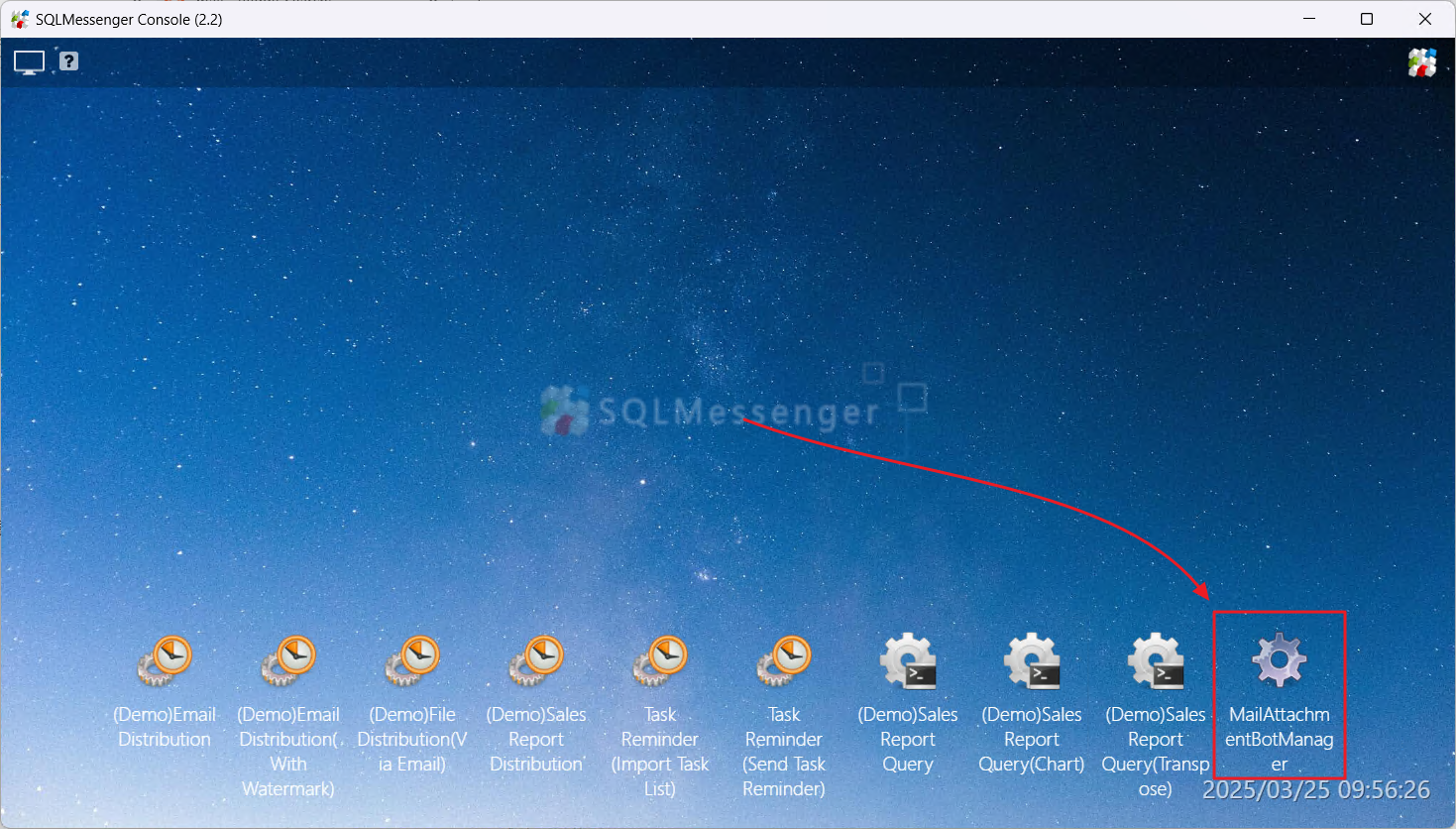Open the MailAttachmentBotManager gear icon
The height and width of the screenshot is (829, 1456).
click(x=1280, y=660)
